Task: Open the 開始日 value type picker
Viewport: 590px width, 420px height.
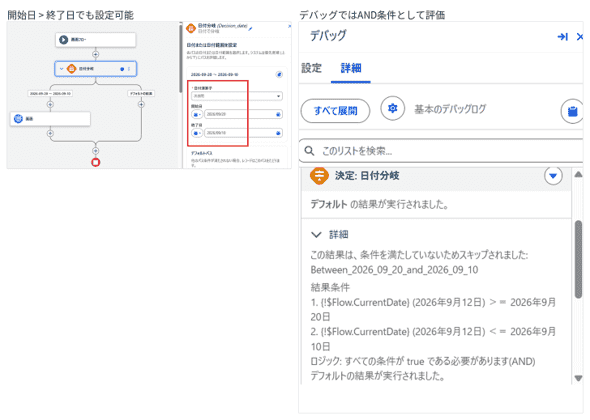Action: coord(197,114)
